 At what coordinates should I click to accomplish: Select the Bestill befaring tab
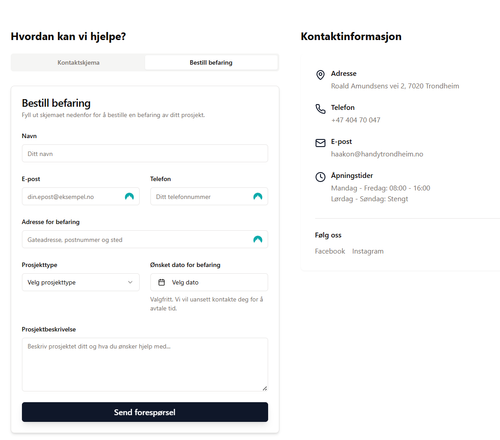211,63
